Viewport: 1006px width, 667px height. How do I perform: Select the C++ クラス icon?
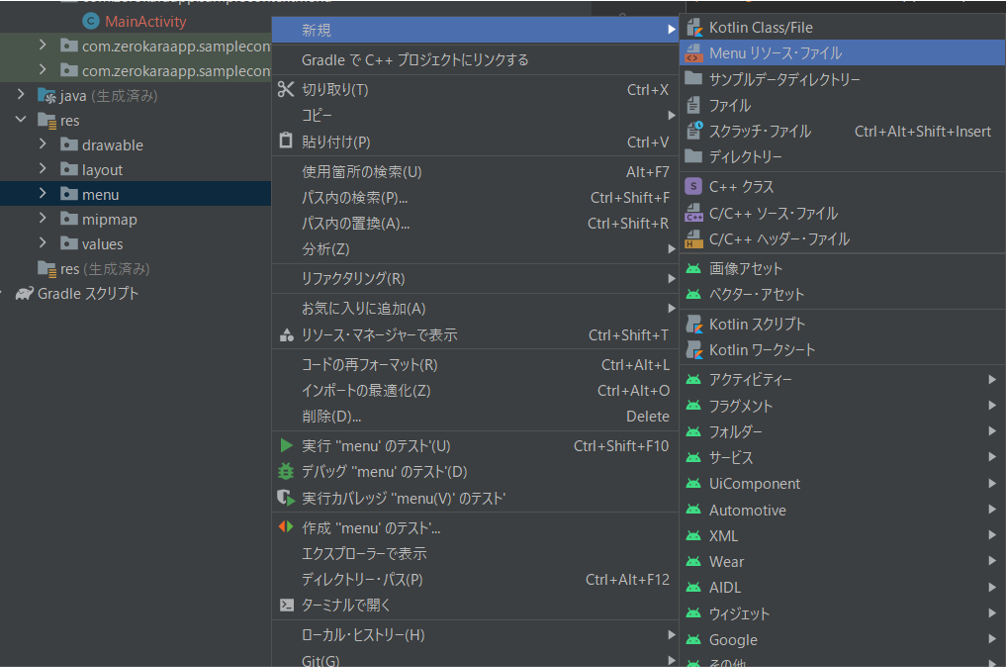(x=692, y=186)
